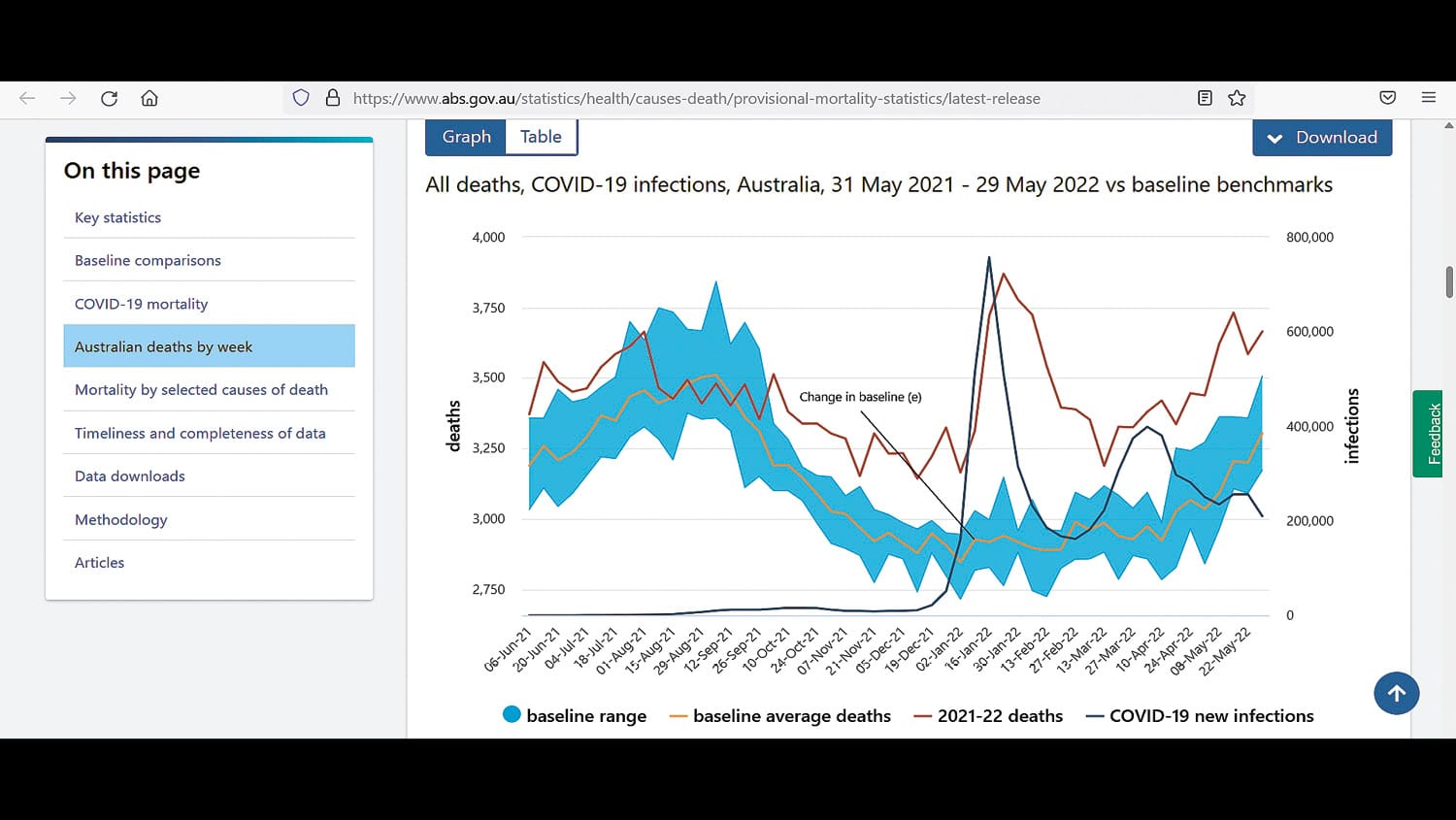Click the scroll back to top button
1456x820 pixels.
coord(1396,693)
